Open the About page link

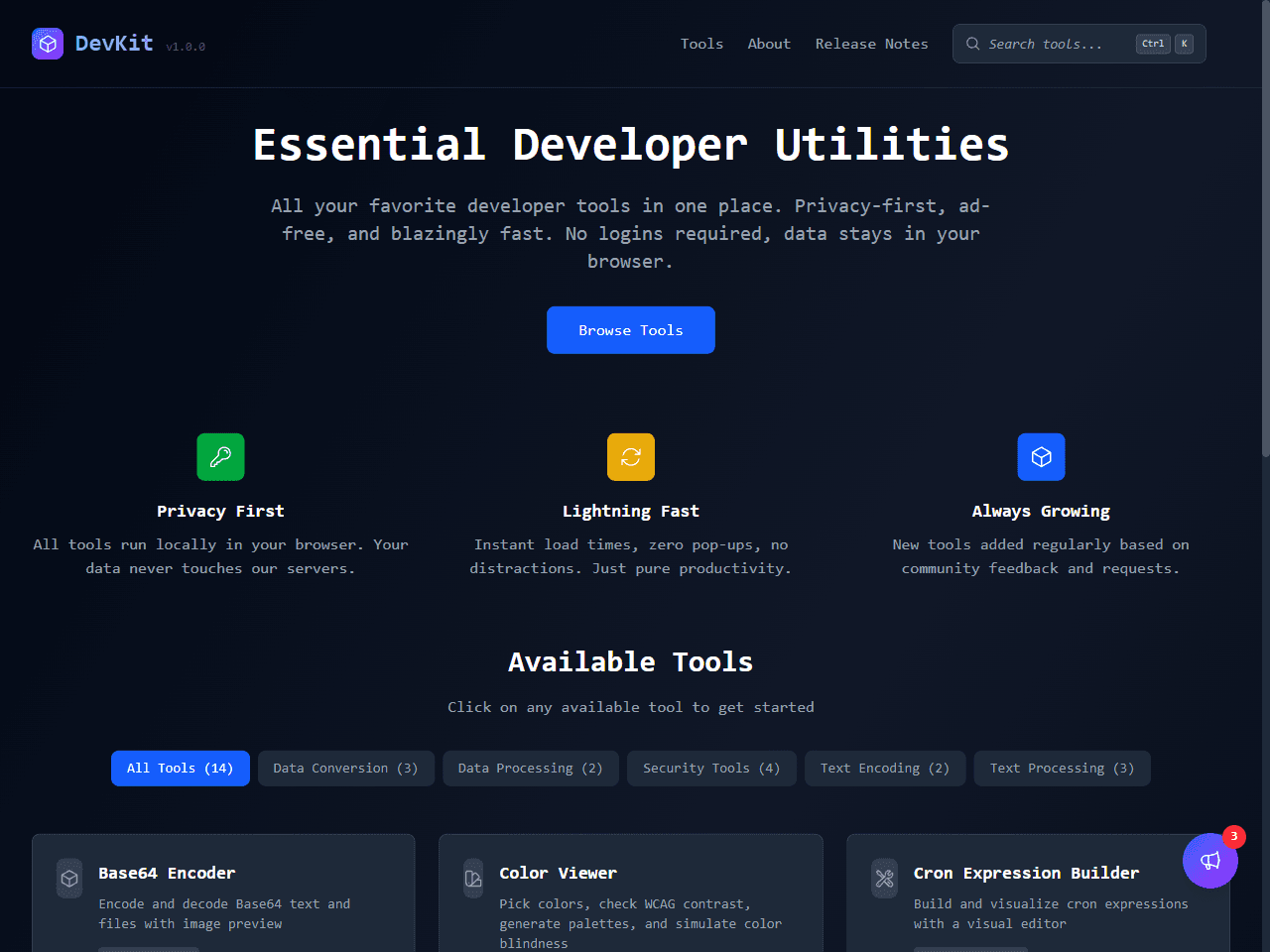[x=769, y=44]
